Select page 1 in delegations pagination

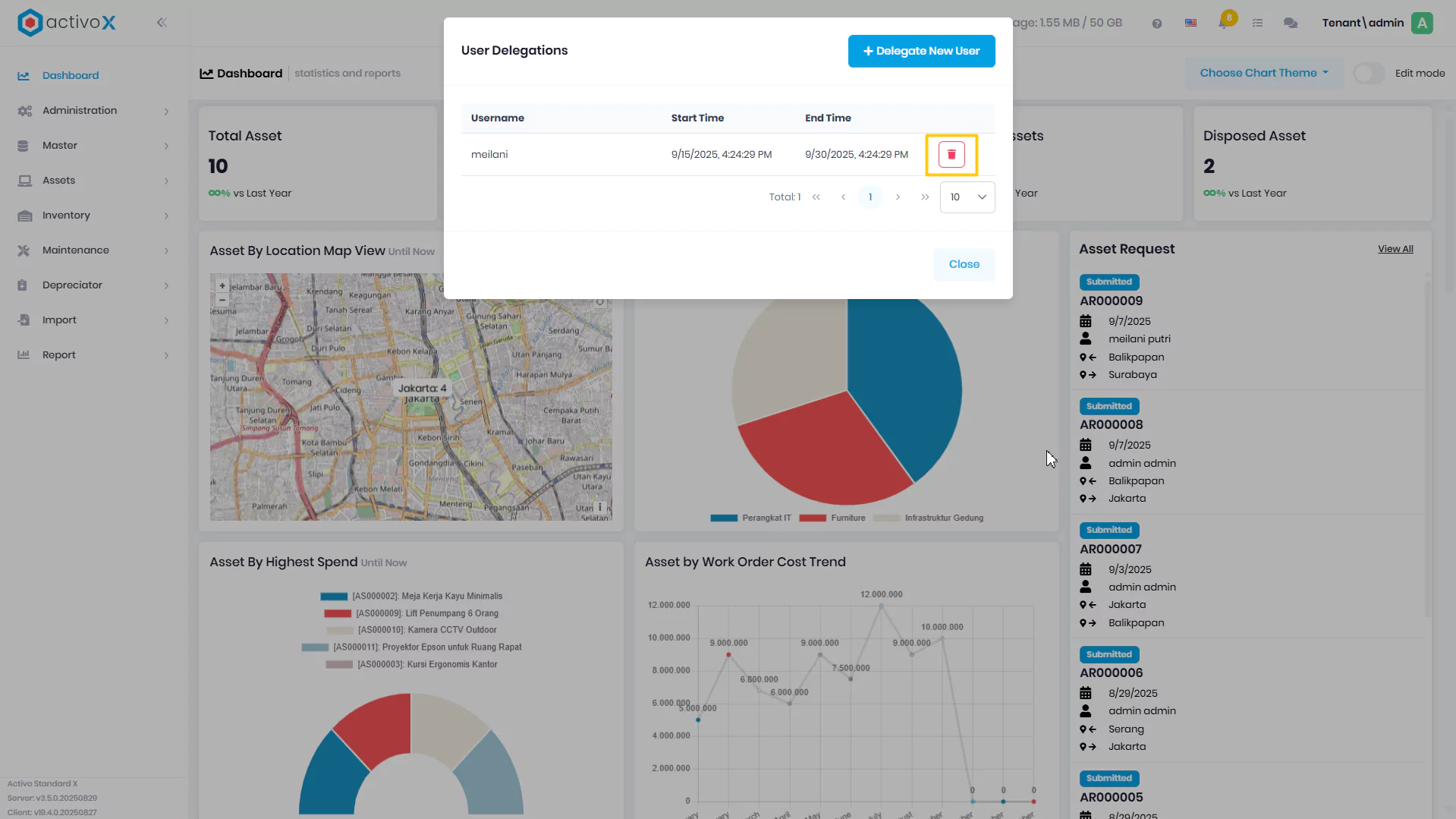coord(870,197)
